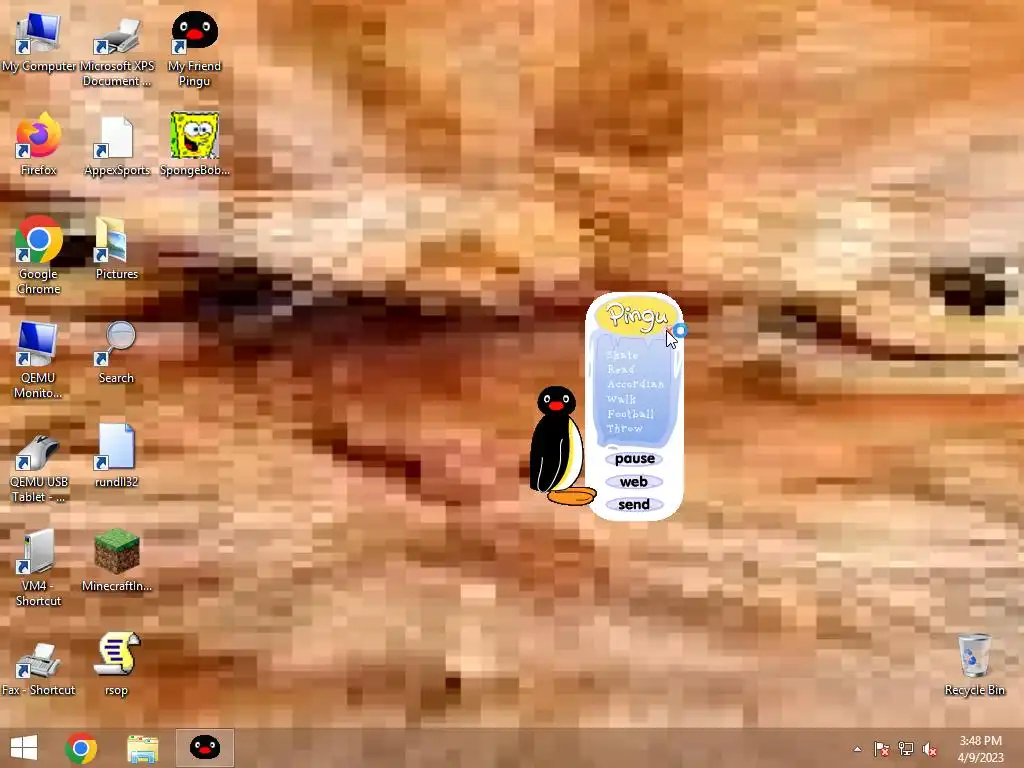Image resolution: width=1024 pixels, height=768 pixels.
Task: Open the Pictures folder shortcut
Action: tap(117, 248)
